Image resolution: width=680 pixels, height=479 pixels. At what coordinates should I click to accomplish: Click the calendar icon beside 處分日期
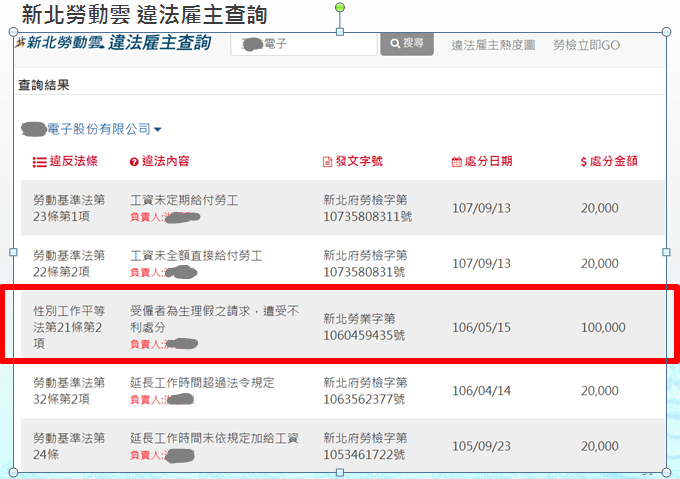click(x=457, y=162)
